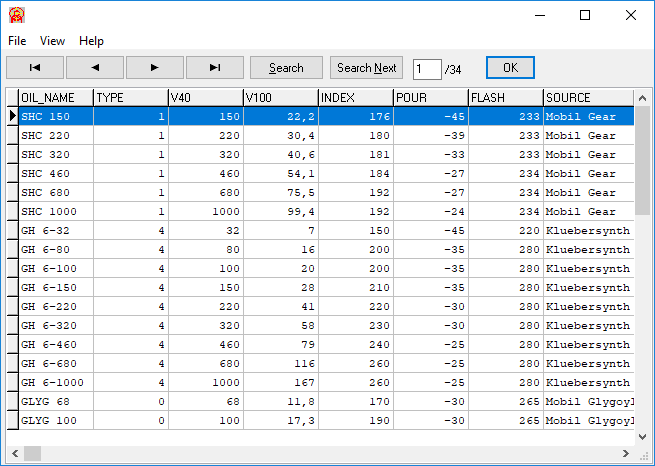
Task: Confirm with the OK button
Action: point(510,68)
